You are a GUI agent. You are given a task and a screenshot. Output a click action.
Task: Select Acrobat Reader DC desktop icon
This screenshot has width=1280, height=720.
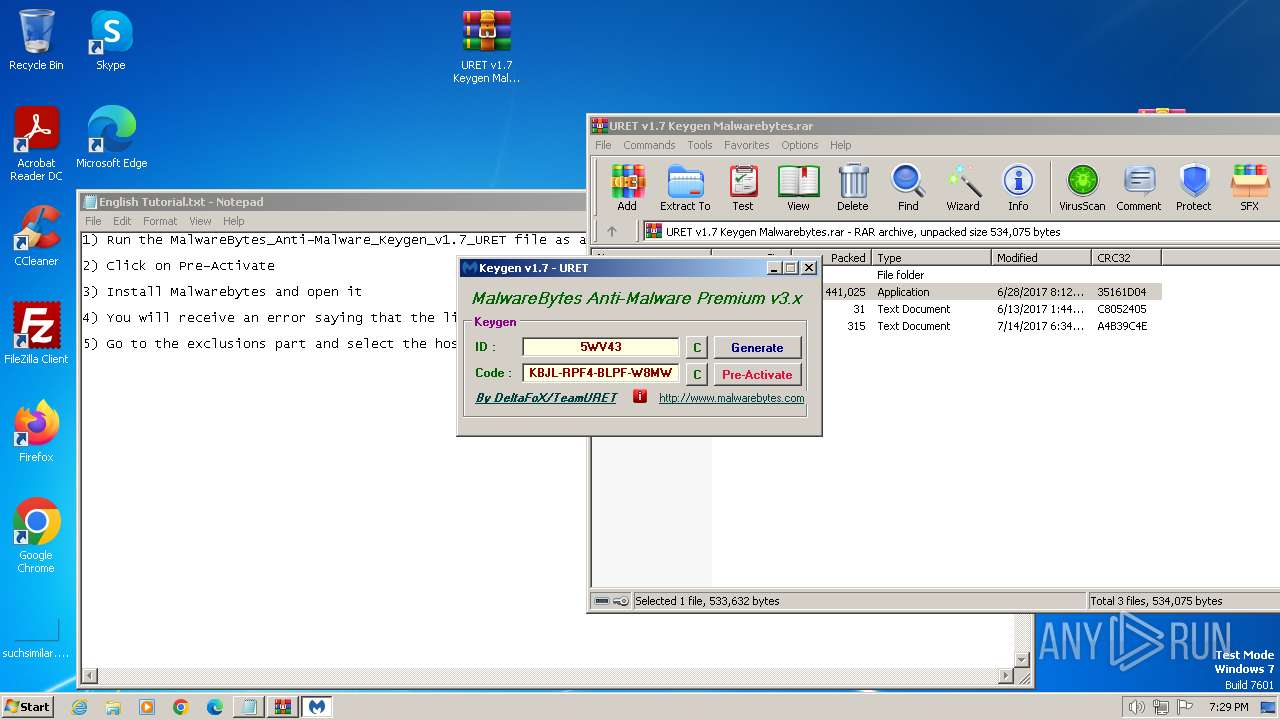(x=36, y=145)
